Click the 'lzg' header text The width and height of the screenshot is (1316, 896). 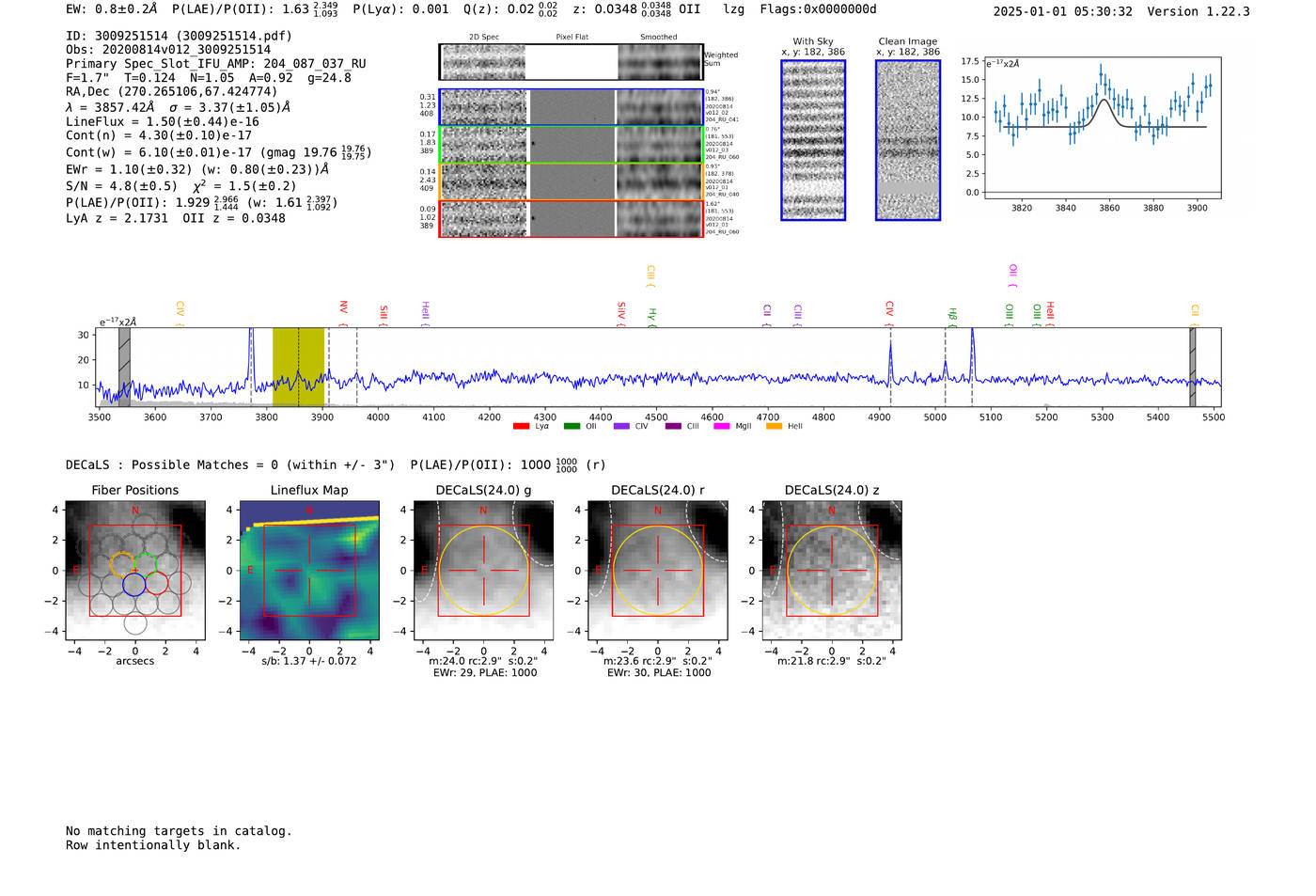733,9
